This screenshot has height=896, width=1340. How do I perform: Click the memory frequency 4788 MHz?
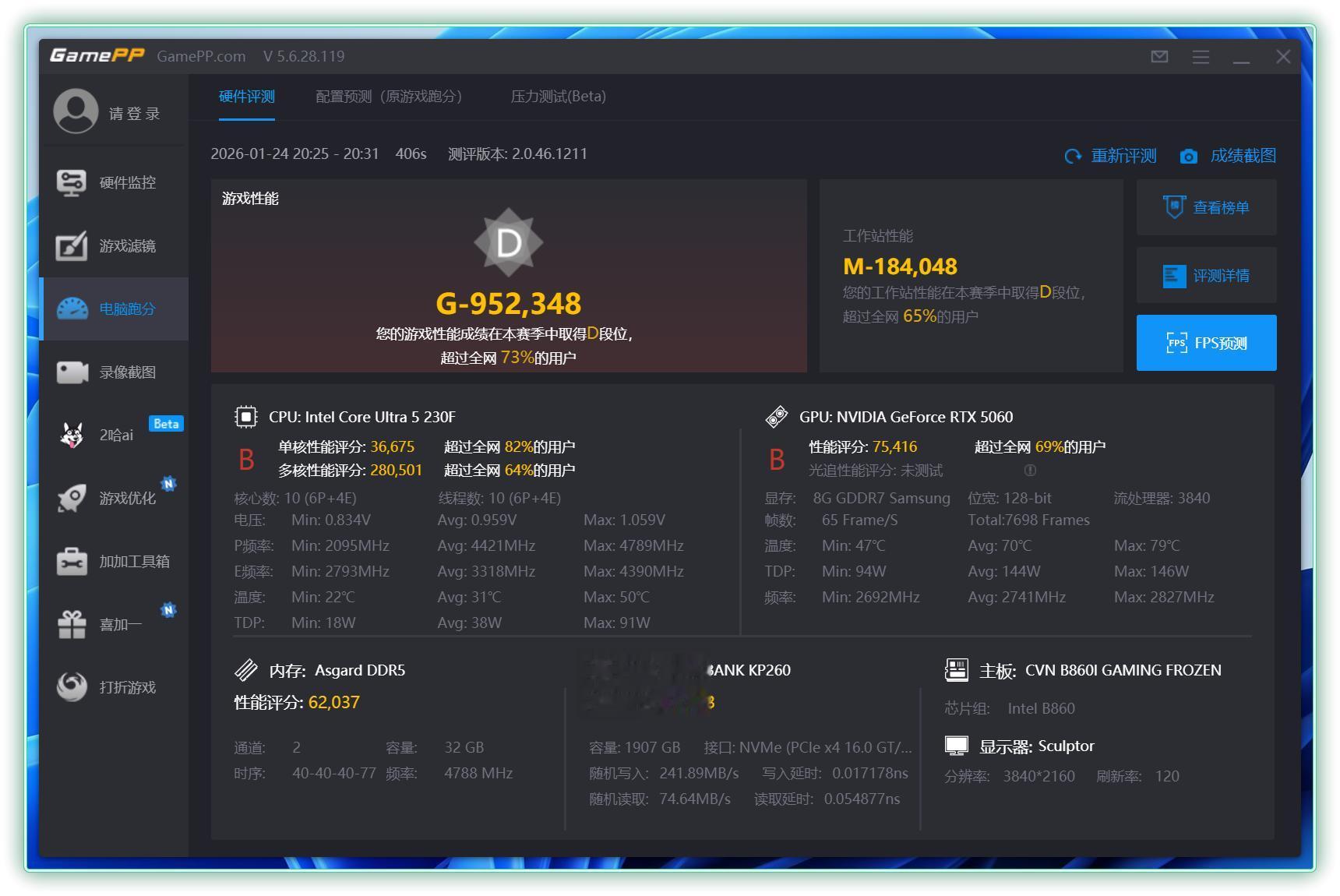478,773
